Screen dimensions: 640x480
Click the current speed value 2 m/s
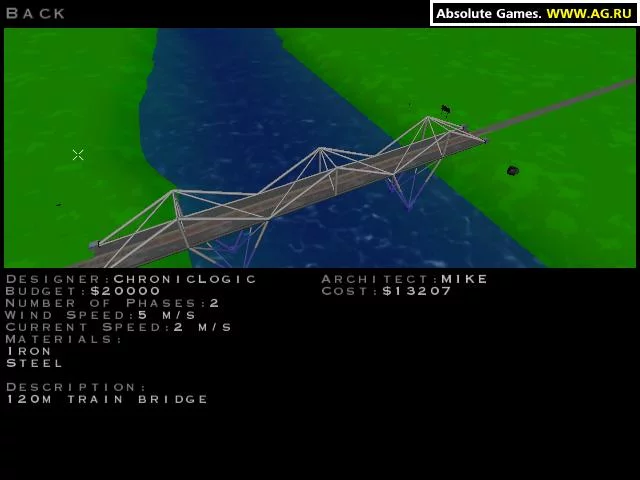tap(203, 327)
